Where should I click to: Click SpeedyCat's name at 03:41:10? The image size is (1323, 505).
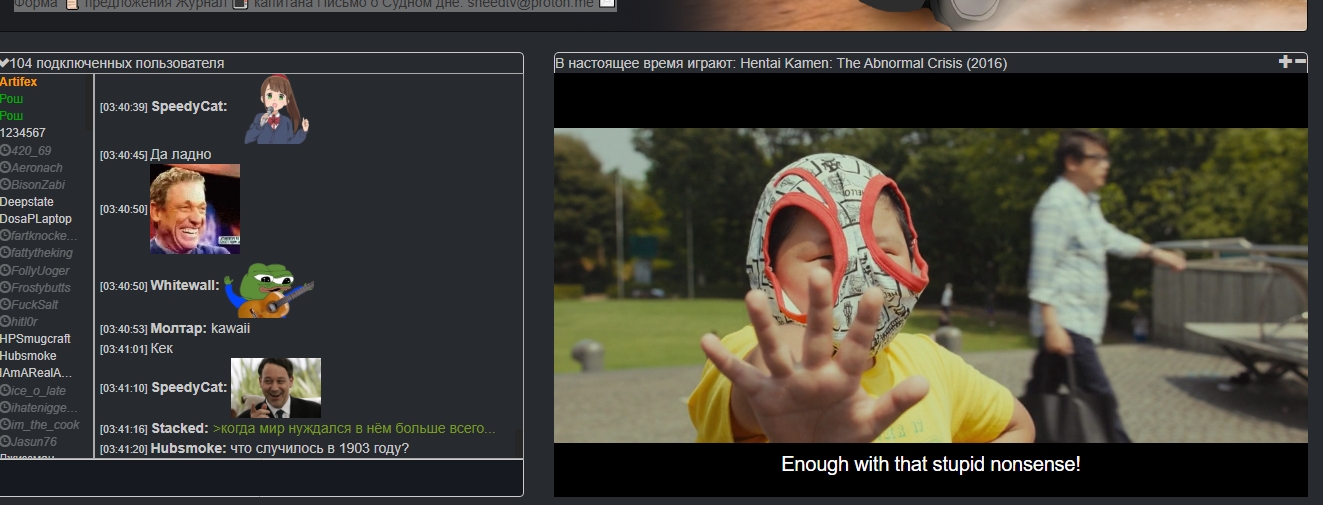point(189,387)
